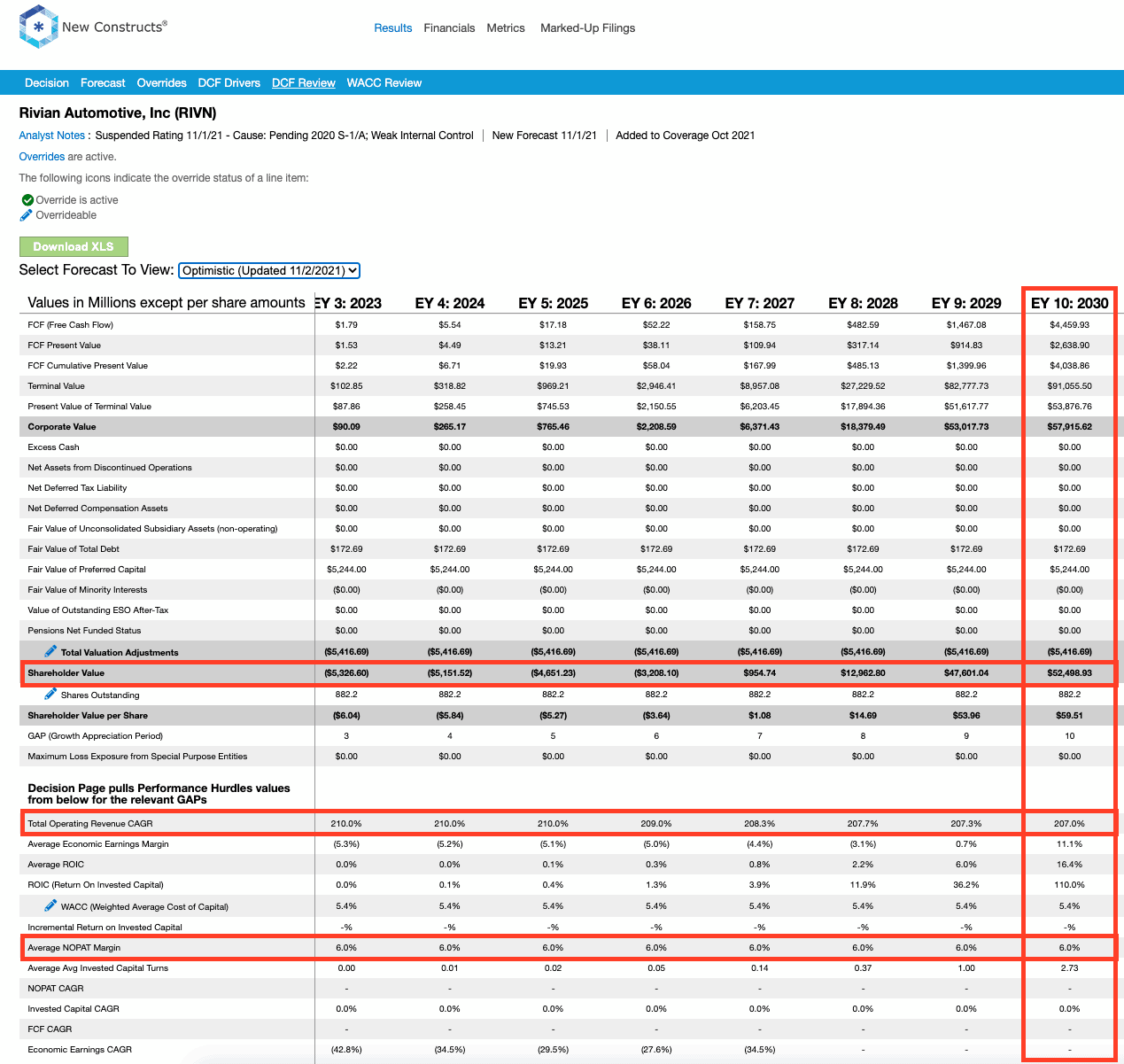Click the 2030 revenue CAGR 207.0% cell
Viewport: 1124px width, 1064px height.
point(1069,824)
